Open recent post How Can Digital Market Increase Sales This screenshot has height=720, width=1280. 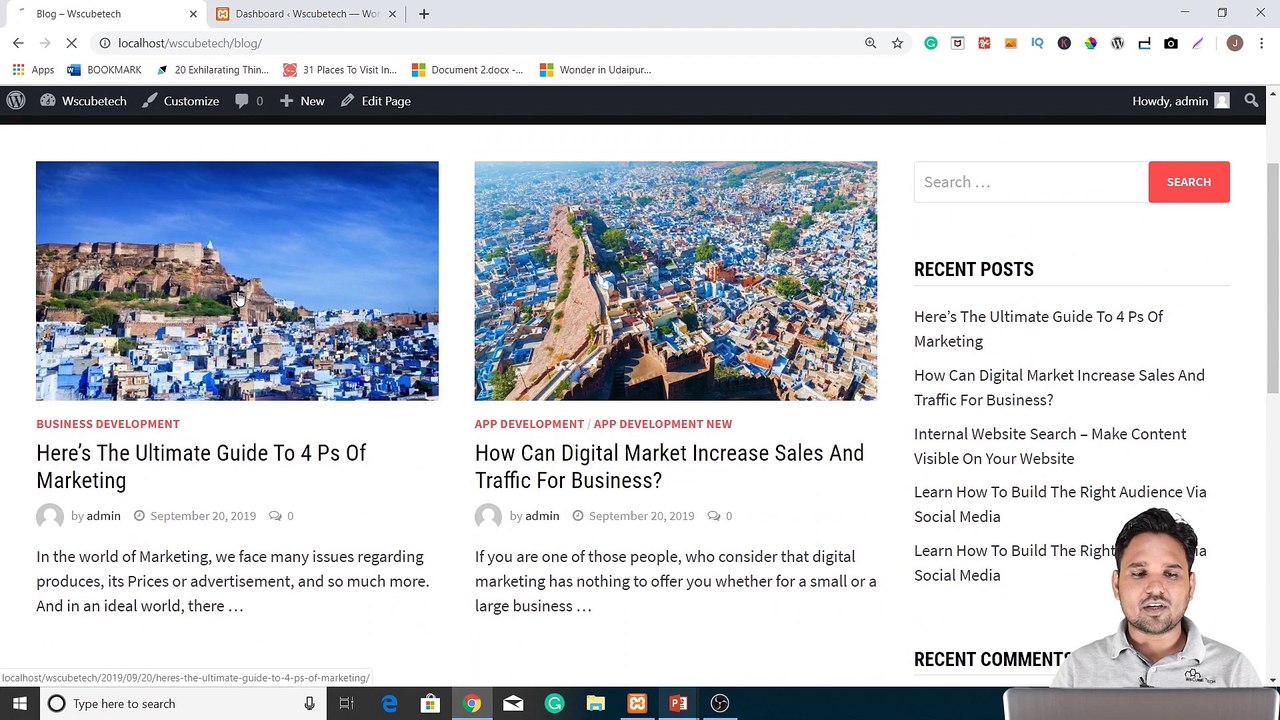point(1059,387)
